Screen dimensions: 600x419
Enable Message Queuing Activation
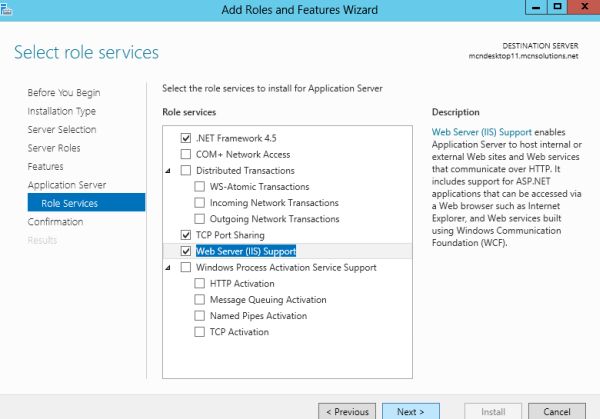(x=200, y=300)
